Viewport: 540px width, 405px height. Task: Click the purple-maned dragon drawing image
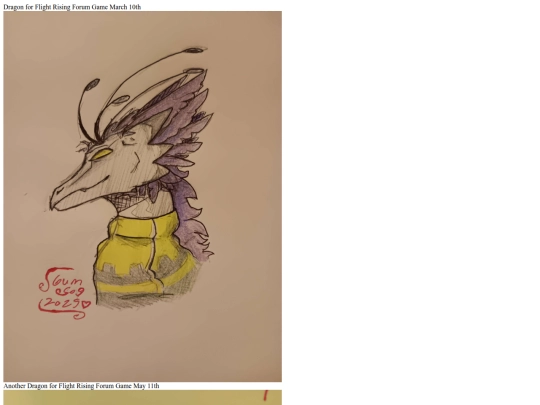point(143,196)
